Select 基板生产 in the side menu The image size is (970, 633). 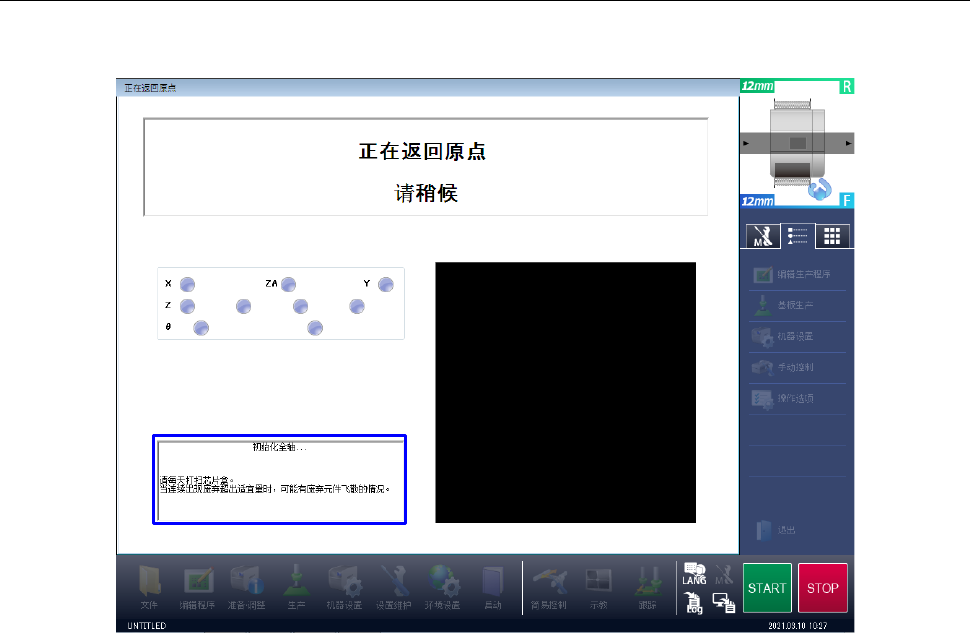click(x=797, y=305)
